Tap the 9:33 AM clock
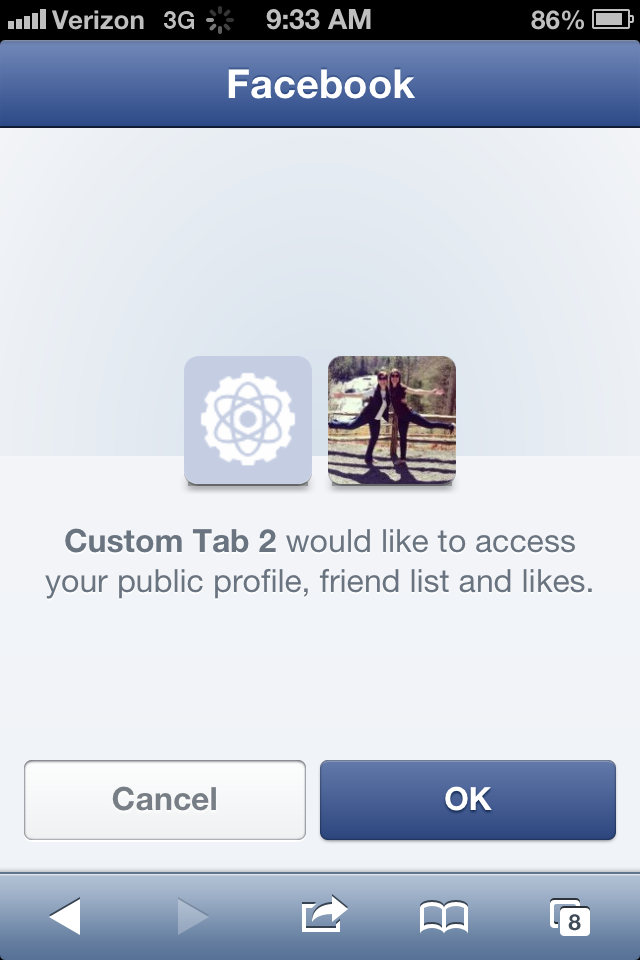Image resolution: width=640 pixels, height=960 pixels. (x=318, y=20)
